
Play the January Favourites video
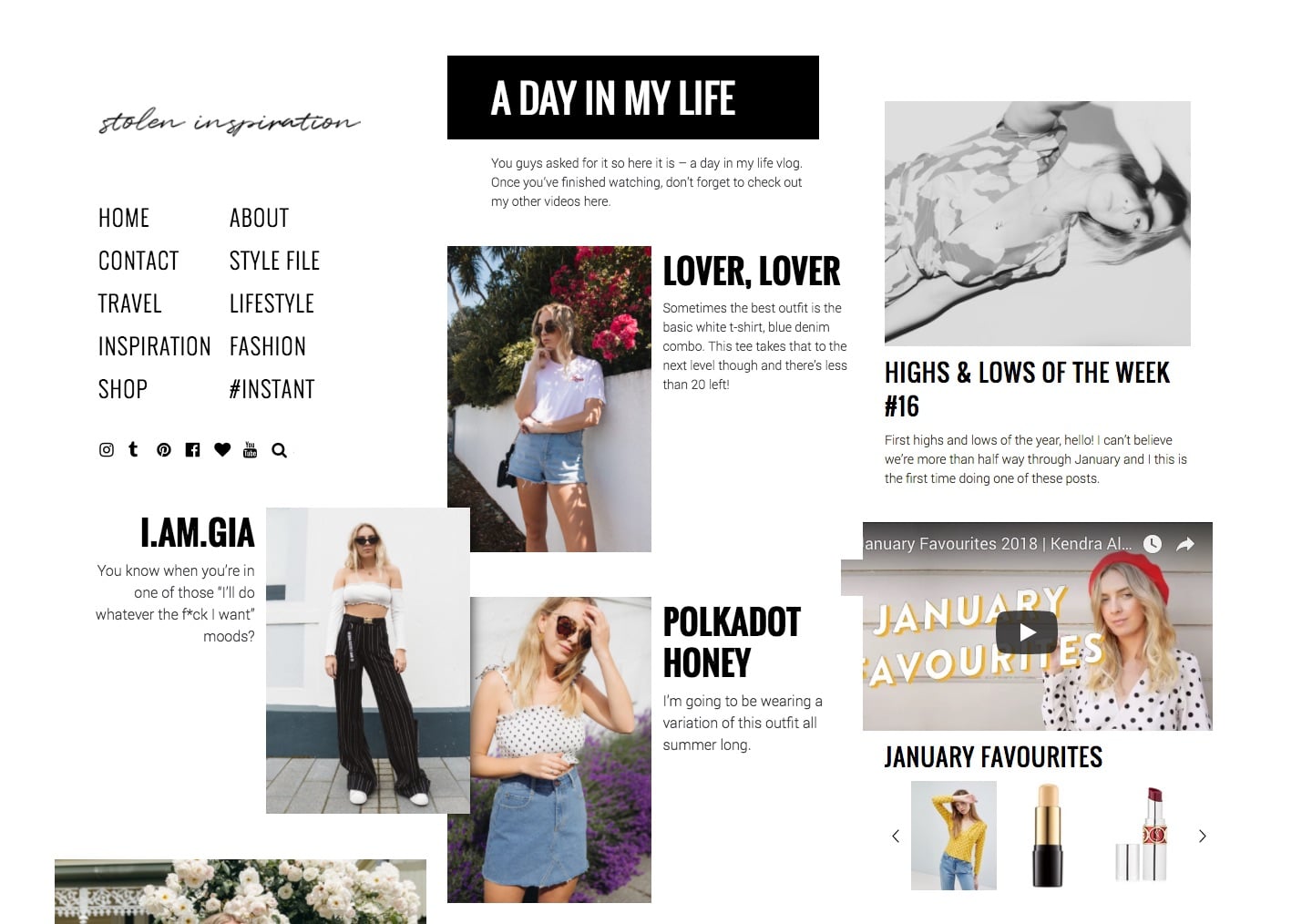point(1027,632)
